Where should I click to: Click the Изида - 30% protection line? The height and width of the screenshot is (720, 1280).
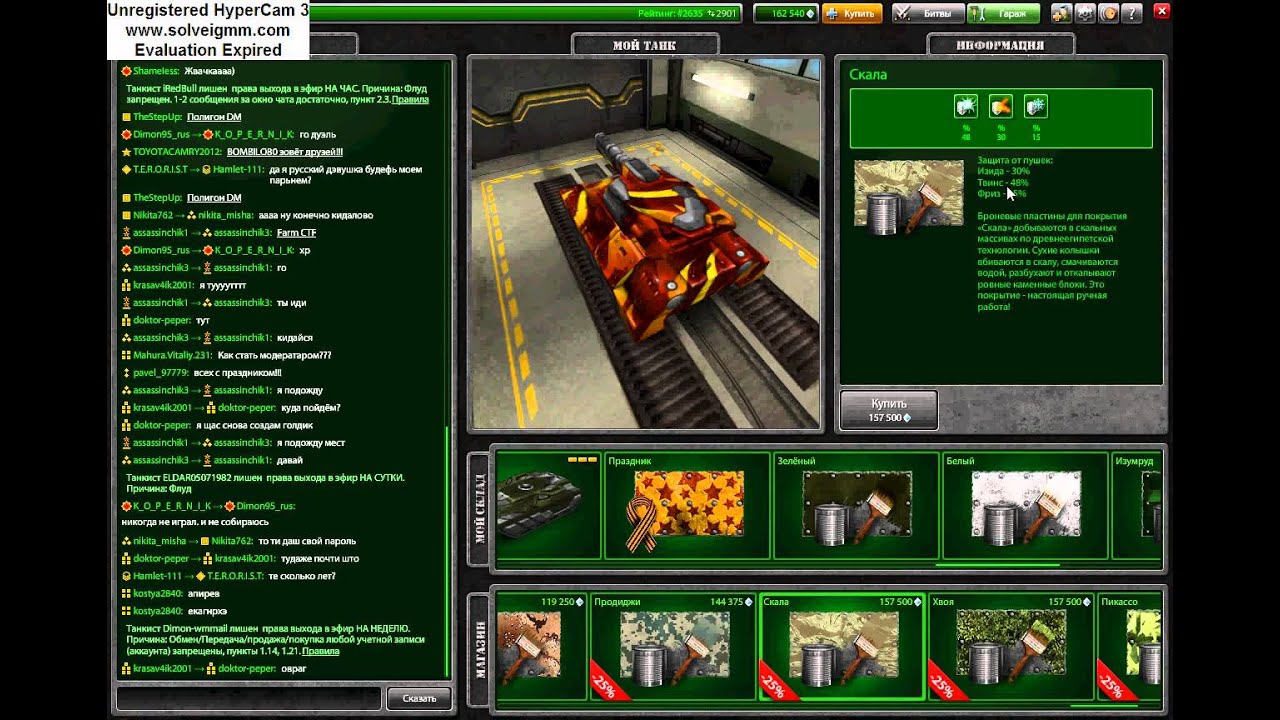1003,172
